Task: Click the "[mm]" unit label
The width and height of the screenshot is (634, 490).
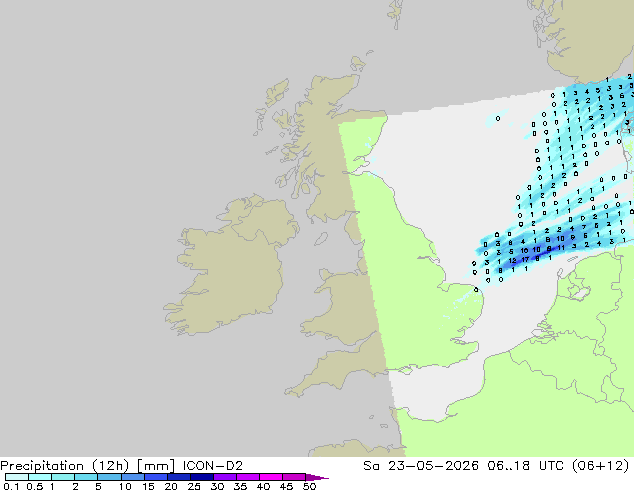Action: click(x=156, y=466)
